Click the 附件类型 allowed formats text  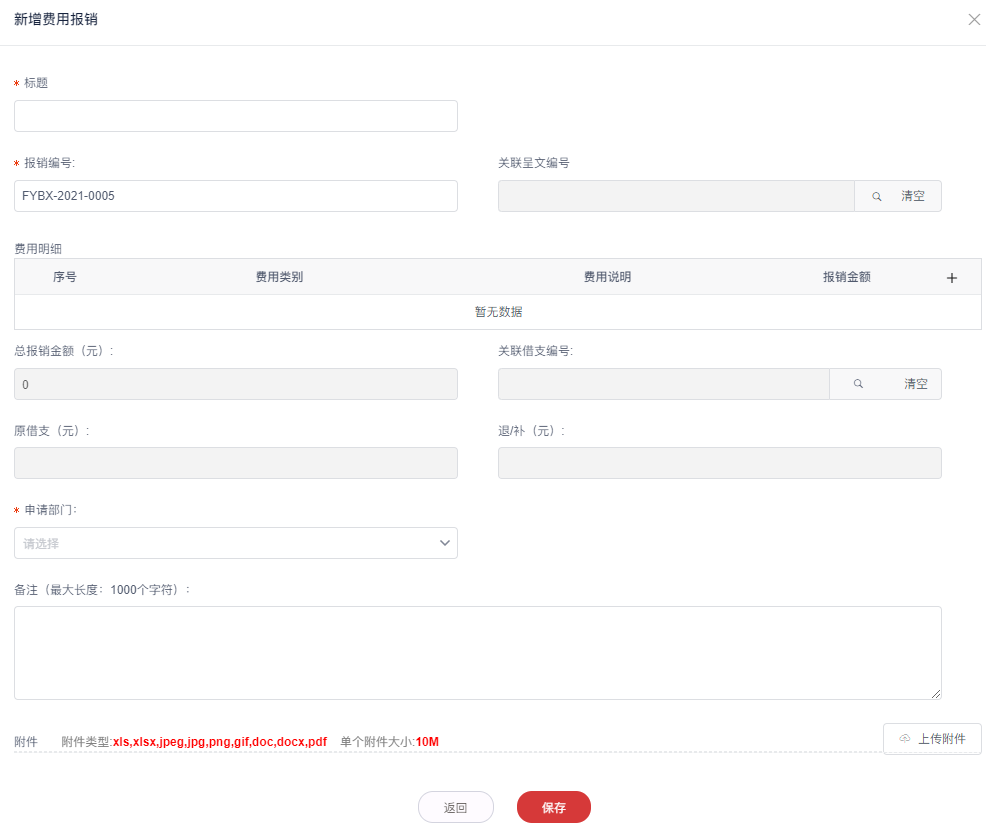[194, 742]
